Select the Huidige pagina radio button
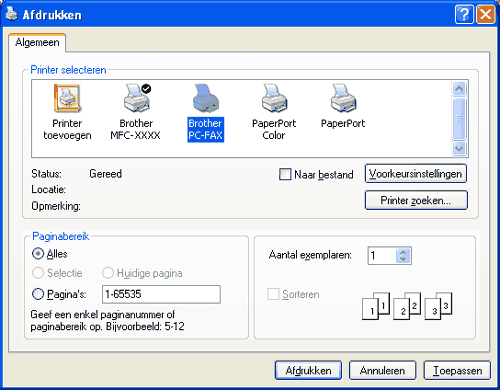Viewport: 500px width, 390px height. point(108,273)
